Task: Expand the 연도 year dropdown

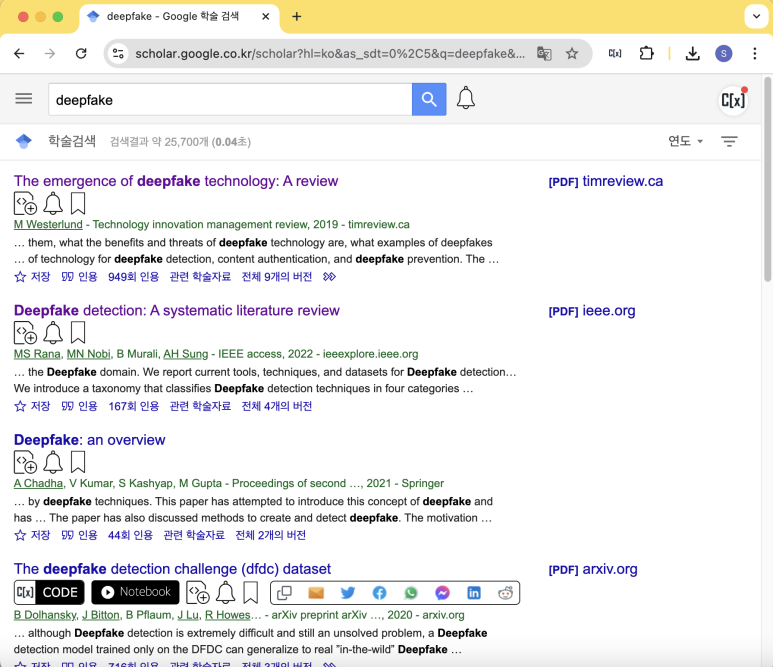Action: (685, 141)
